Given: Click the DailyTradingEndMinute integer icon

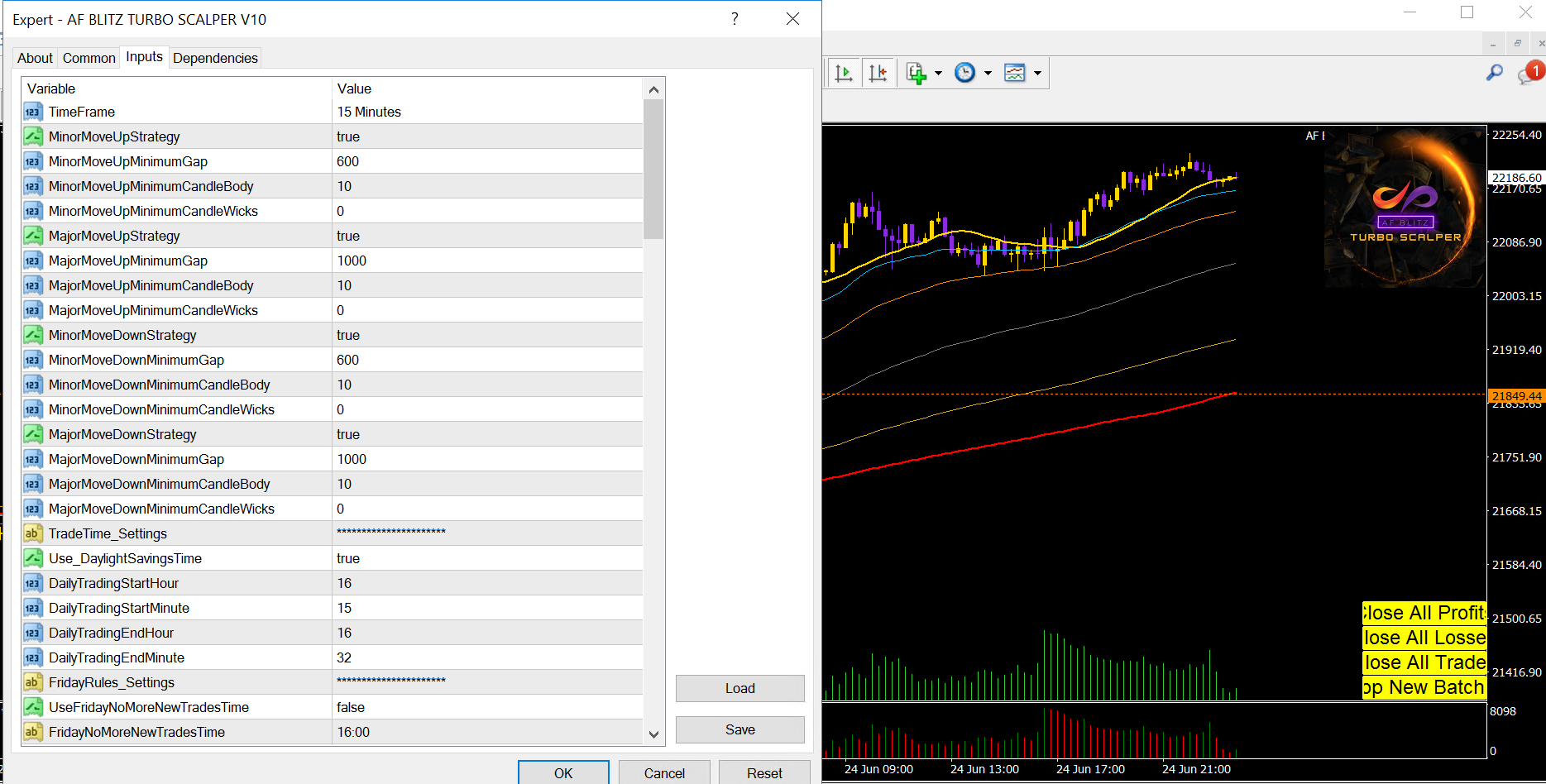Looking at the screenshot, I should tap(33, 657).
